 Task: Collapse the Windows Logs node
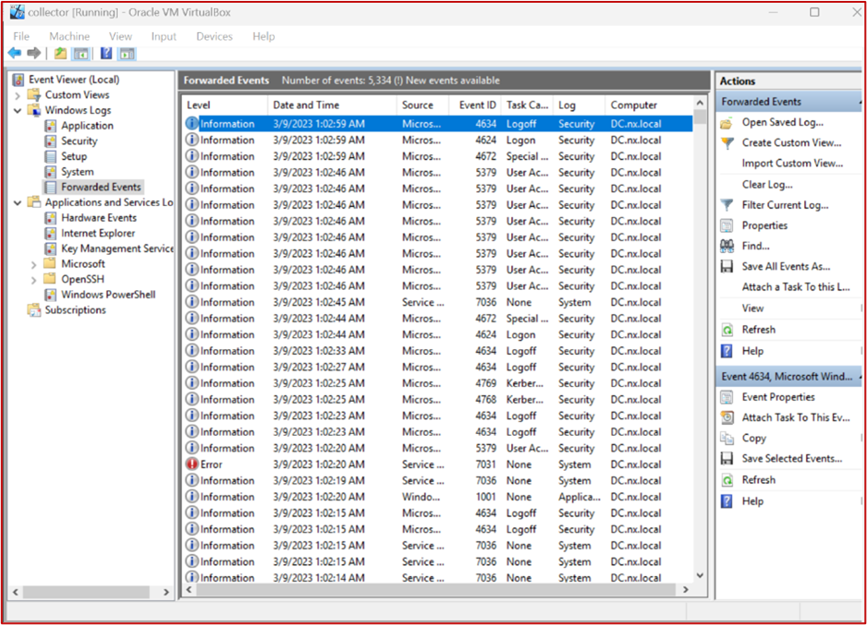click(17, 111)
